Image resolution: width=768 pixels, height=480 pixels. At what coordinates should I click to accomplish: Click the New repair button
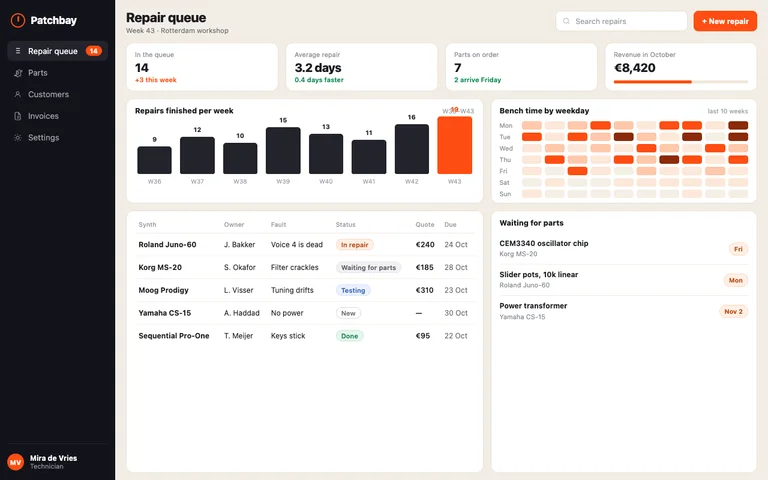[725, 21]
